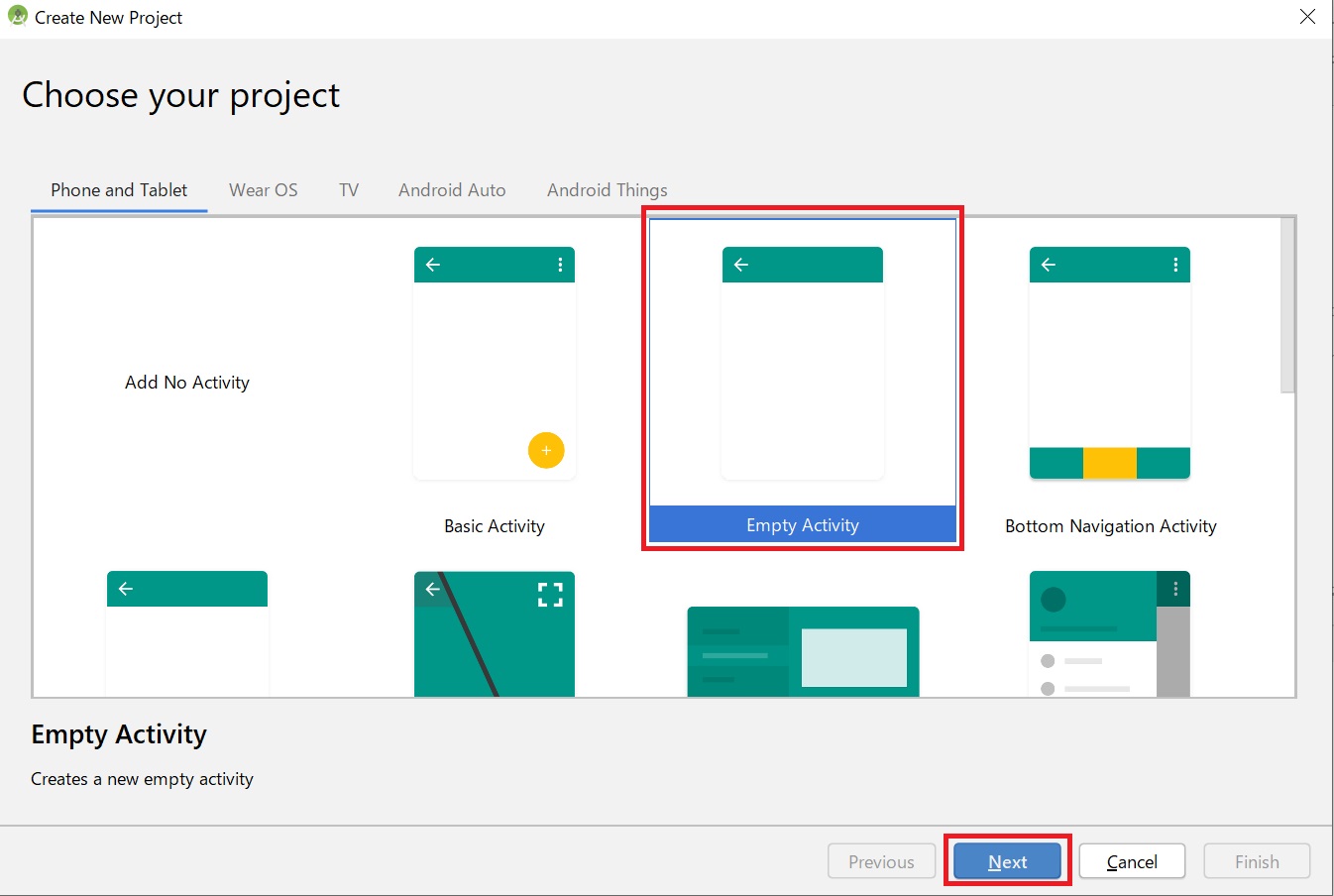This screenshot has height=896, width=1334.
Task: Switch to the Wear OS tab
Action: [263, 190]
